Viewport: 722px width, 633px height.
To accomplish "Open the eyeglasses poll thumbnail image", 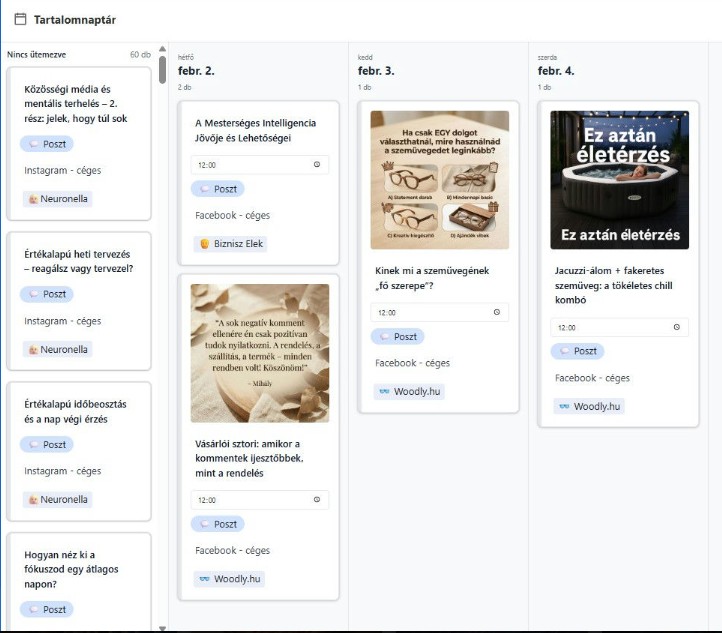I will point(440,180).
